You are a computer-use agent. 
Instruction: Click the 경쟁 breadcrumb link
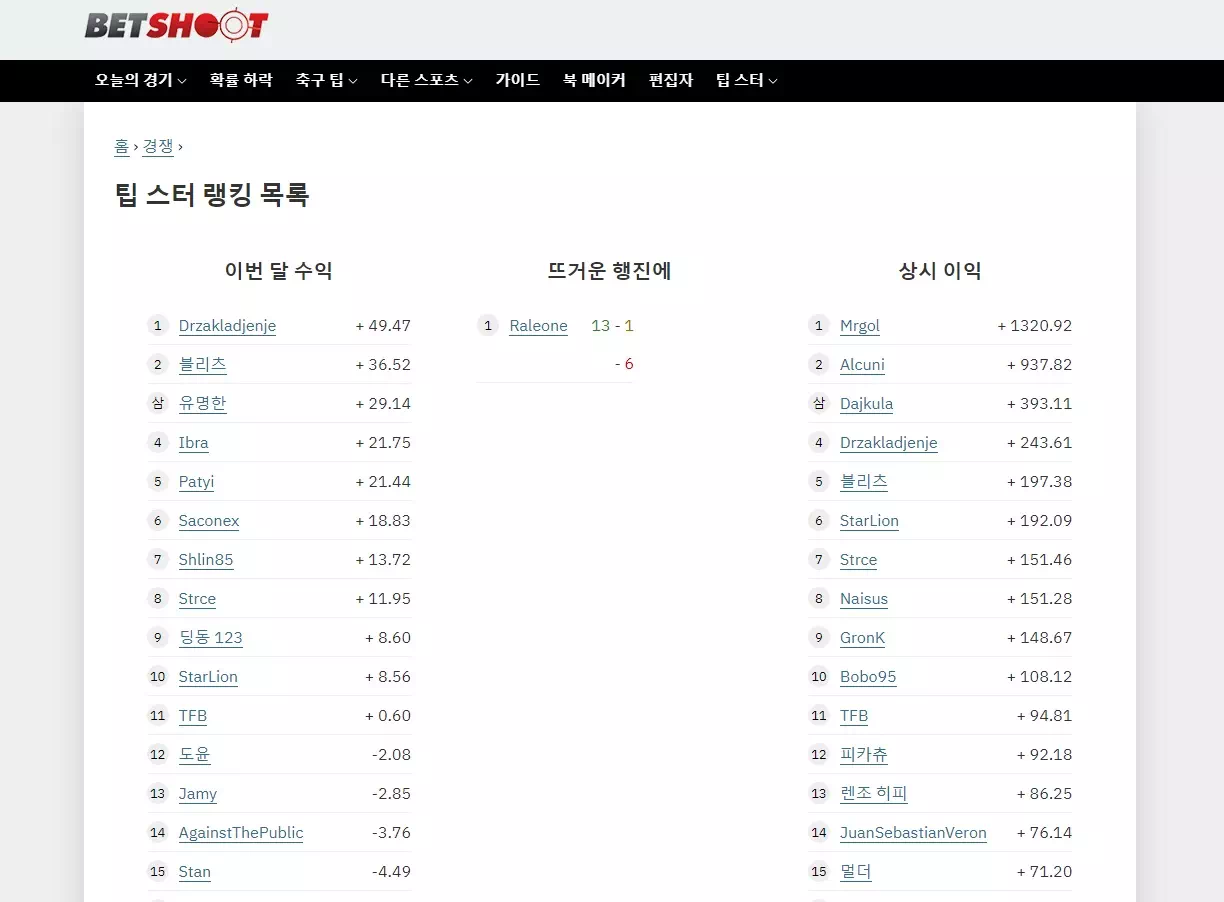coord(158,146)
